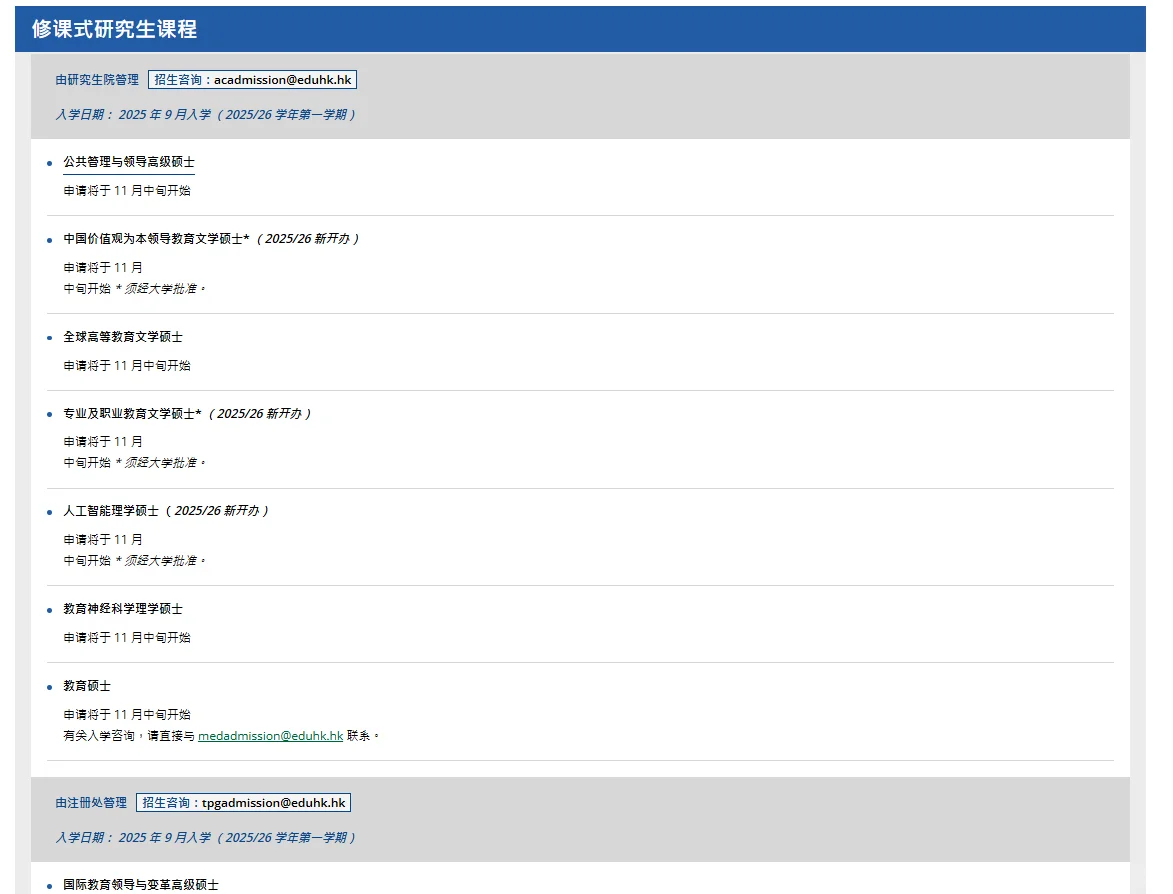Open 教育硕士 programme
The width and height of the screenshot is (1173, 894).
click(87, 686)
